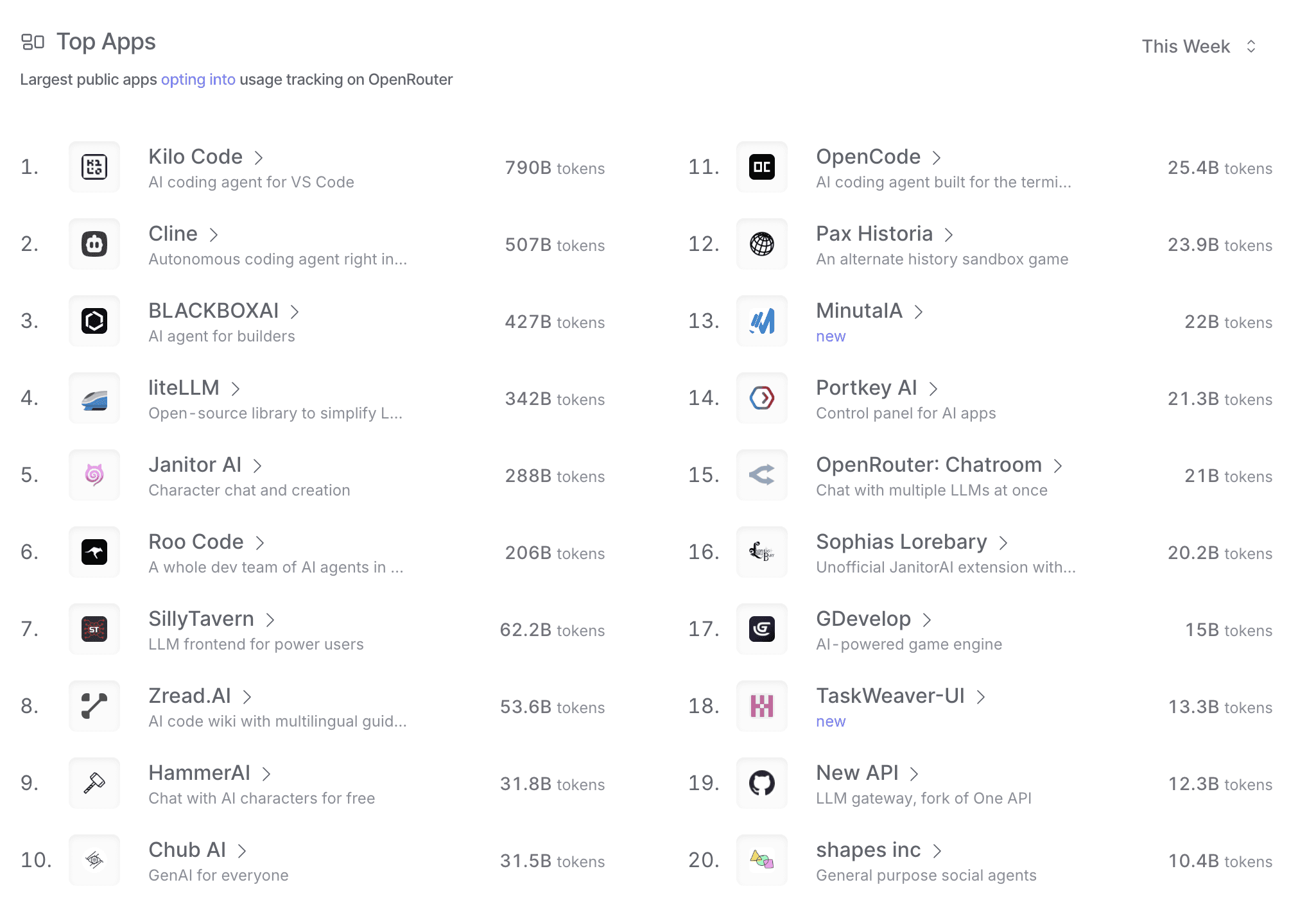This screenshot has height=914, width=1316.
Task: Click the new label under MinutaIA
Action: pos(831,336)
